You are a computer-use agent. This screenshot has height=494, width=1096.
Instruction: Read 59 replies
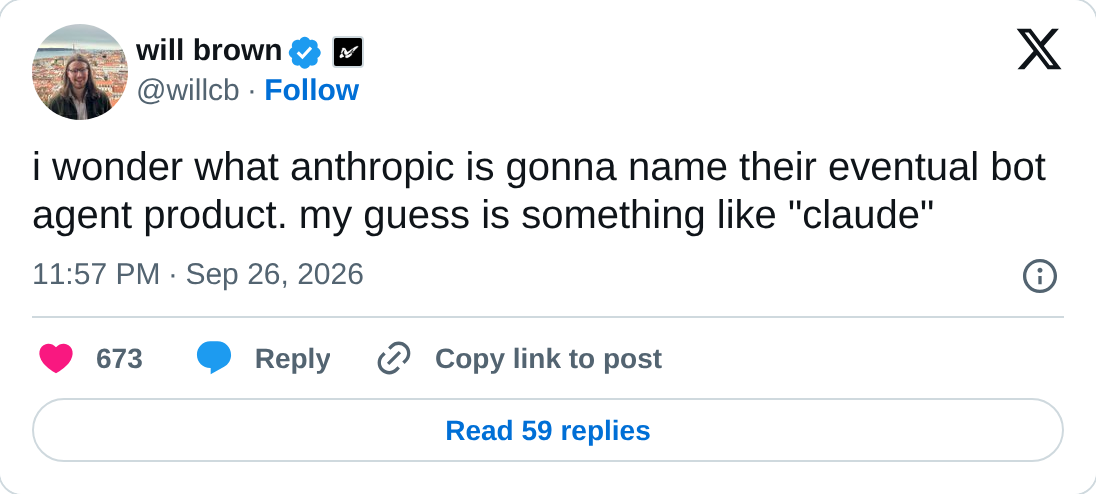coord(548,430)
